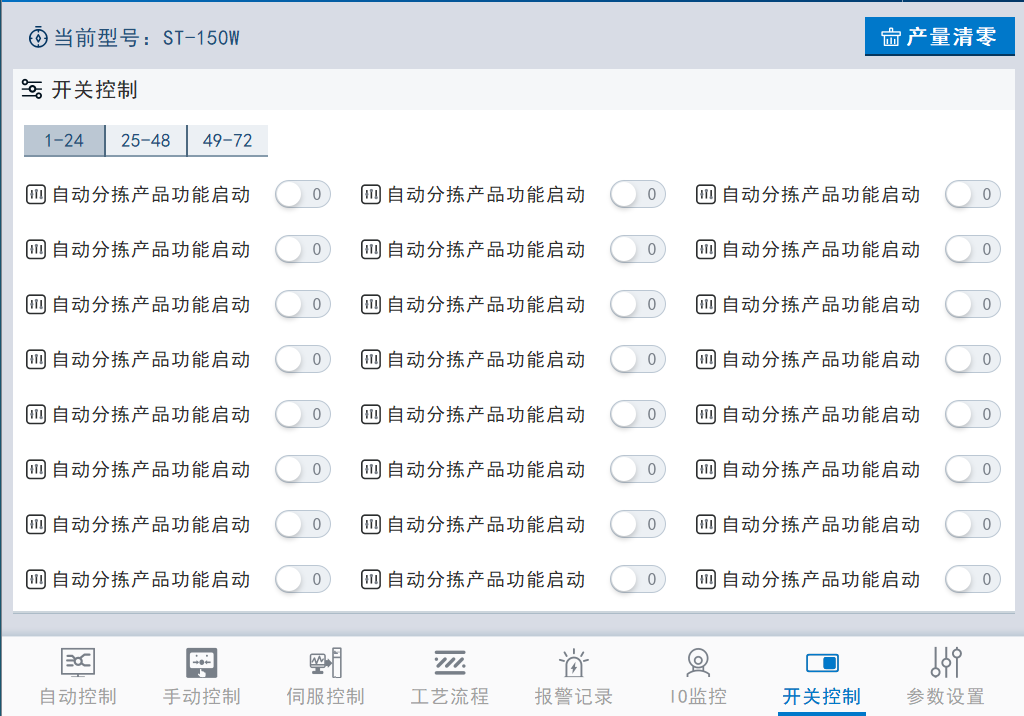Click the stopwatch icon beside 当前型号
Image resolution: width=1024 pixels, height=716 pixels.
click(x=38, y=38)
